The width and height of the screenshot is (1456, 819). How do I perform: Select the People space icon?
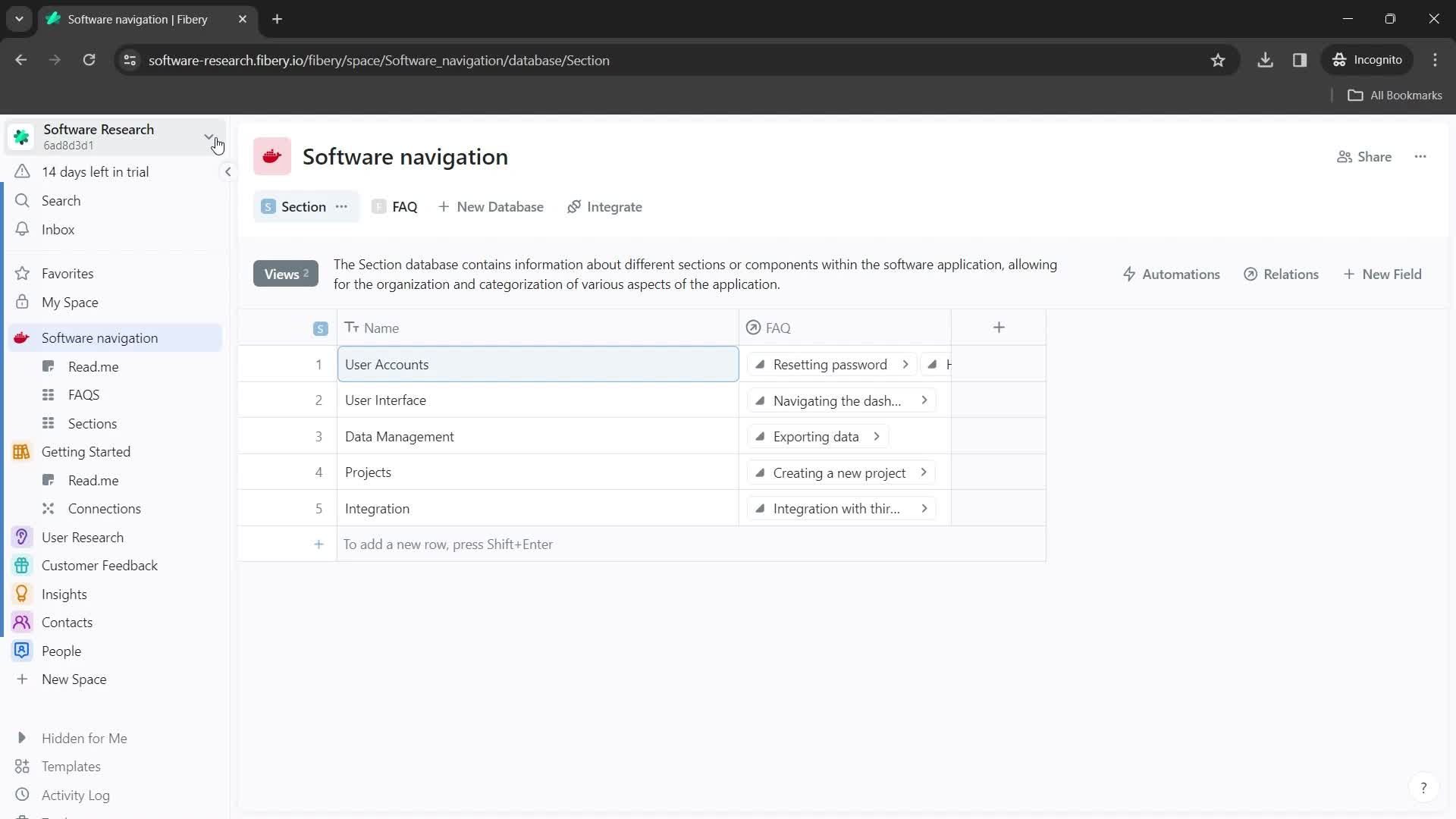click(22, 651)
